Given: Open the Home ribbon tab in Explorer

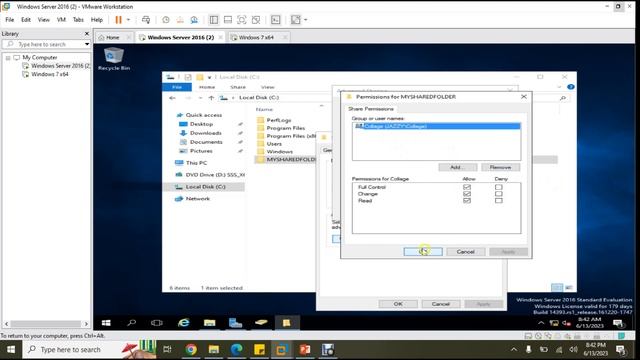Looking at the screenshot, I should 207,87.
